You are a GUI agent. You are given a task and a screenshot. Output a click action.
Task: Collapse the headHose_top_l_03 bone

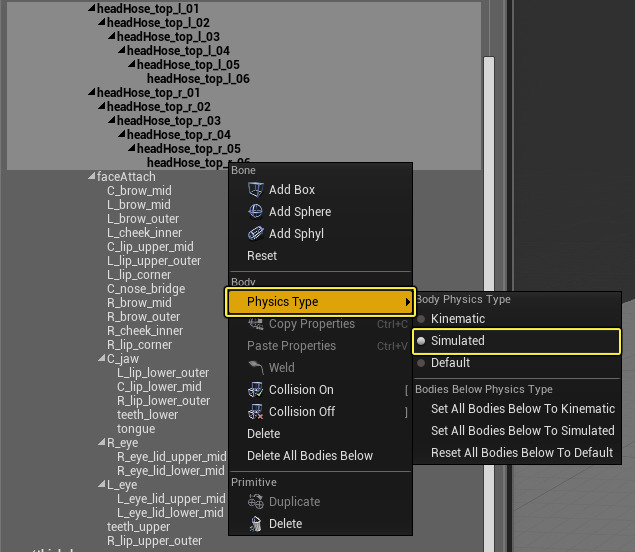[x=112, y=36]
